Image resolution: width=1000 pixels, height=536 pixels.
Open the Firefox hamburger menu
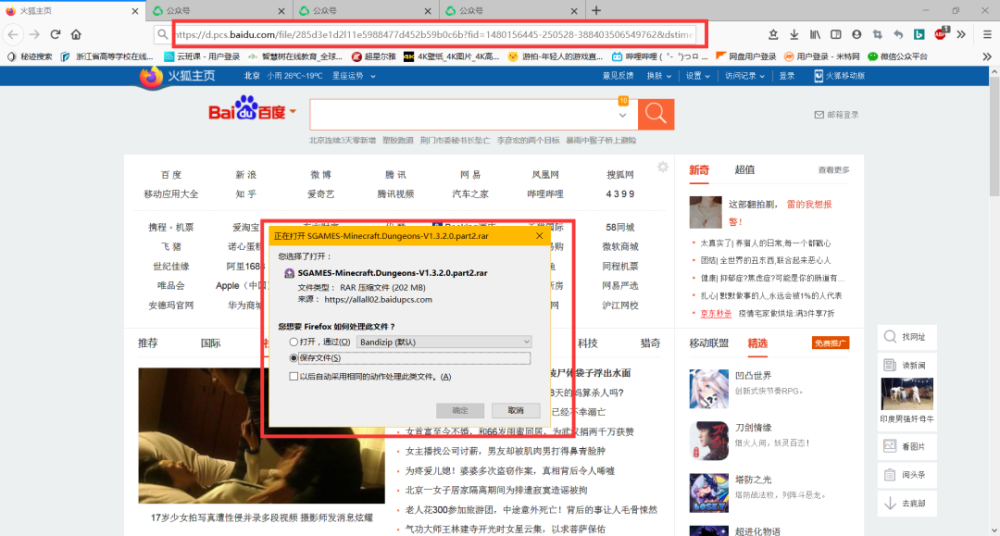coord(985,34)
